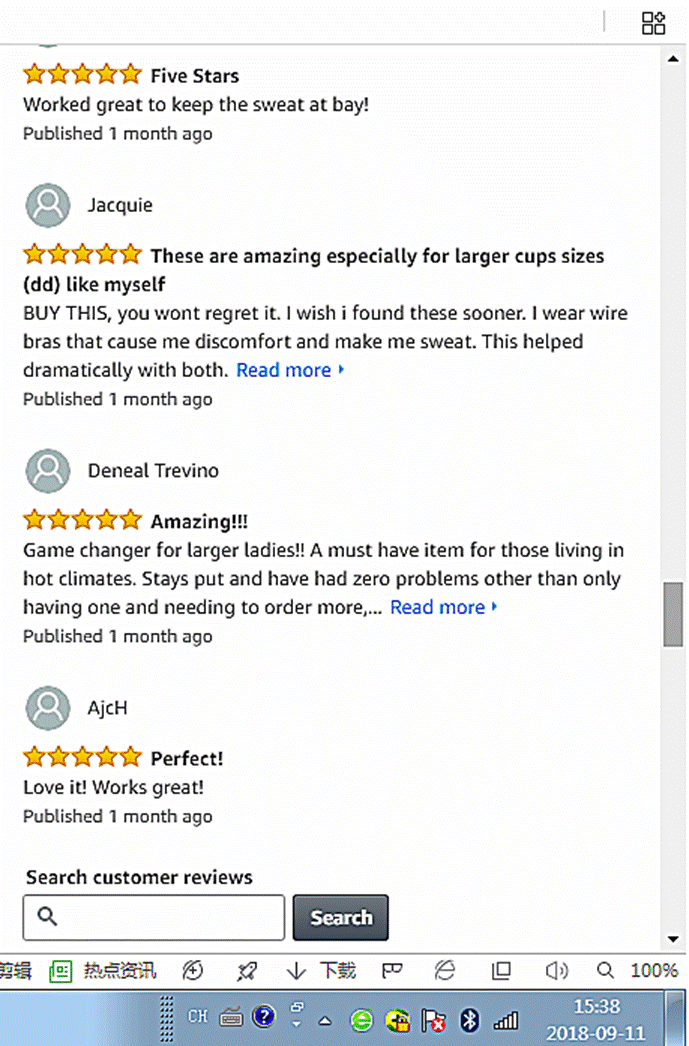Open the blue help icon in the taskbar
The image size is (689, 1046).
pos(263,1018)
